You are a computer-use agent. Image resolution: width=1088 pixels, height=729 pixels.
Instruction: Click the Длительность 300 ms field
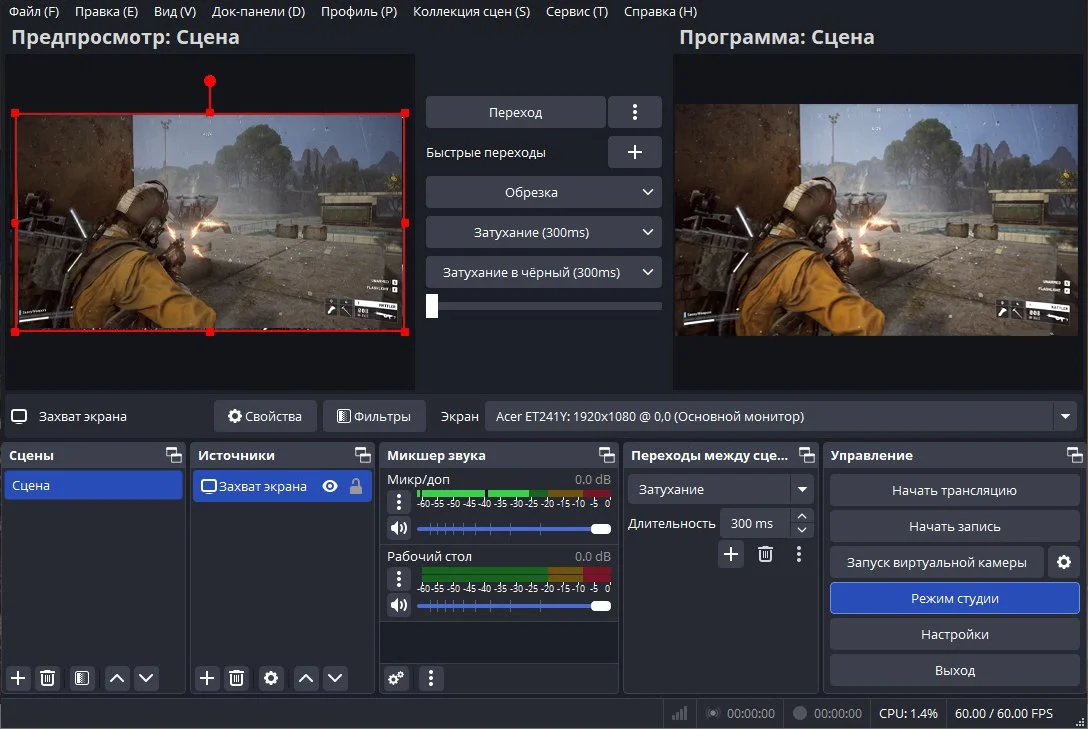755,524
